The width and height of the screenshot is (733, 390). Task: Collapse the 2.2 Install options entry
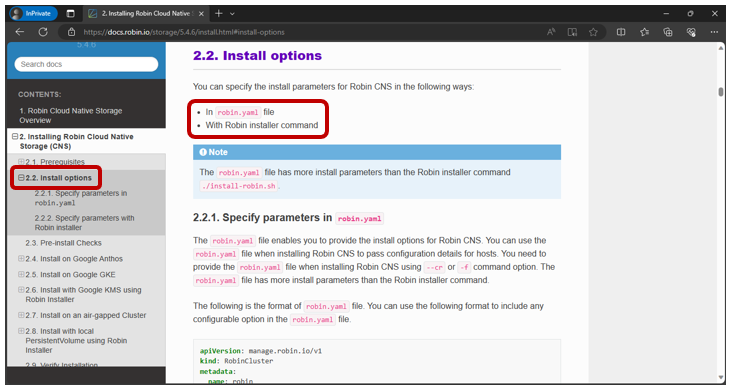click(x=21, y=178)
